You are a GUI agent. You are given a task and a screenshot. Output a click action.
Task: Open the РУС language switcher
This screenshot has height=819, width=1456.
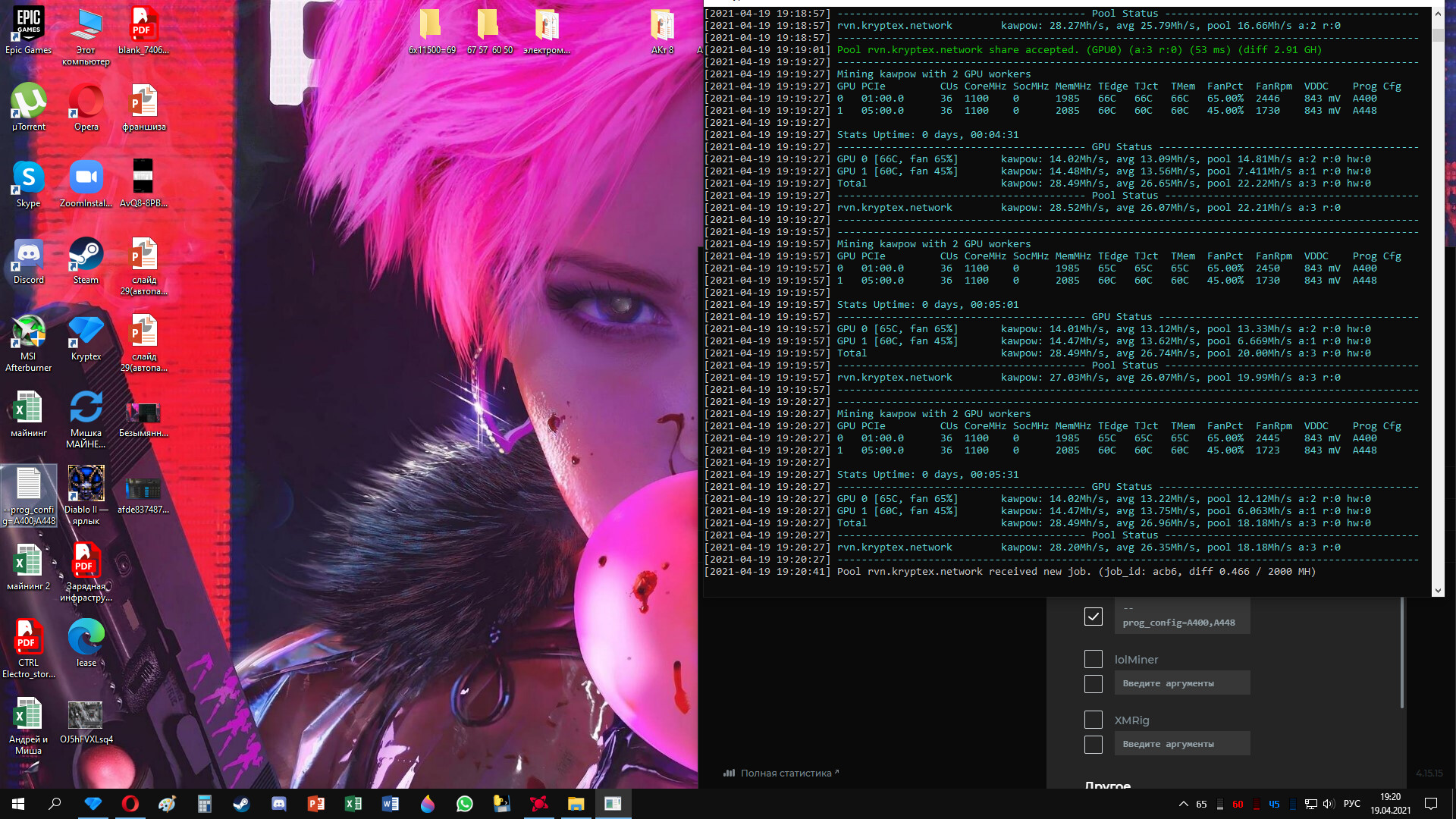1351,804
